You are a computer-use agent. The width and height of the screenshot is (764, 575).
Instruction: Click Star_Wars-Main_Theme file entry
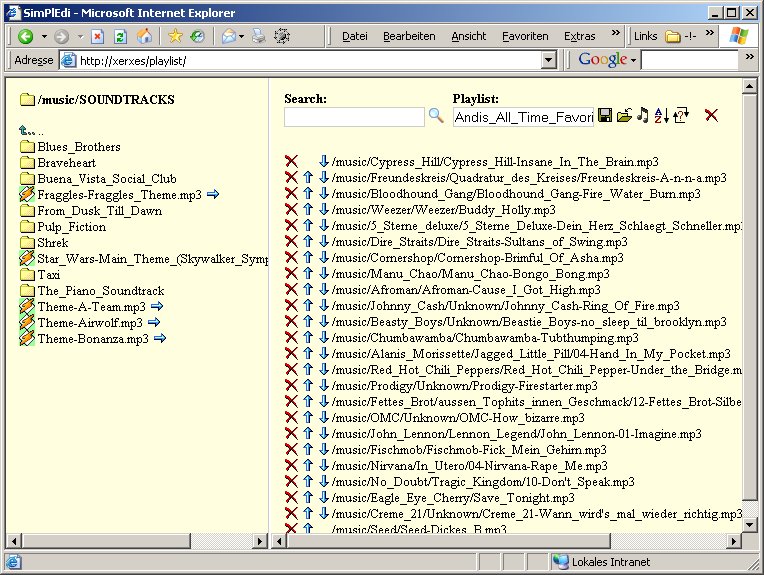click(x=152, y=259)
